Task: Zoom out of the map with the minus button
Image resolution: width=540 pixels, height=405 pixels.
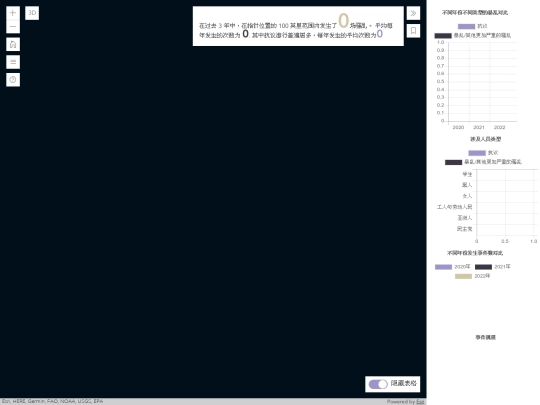Action: pos(13,27)
